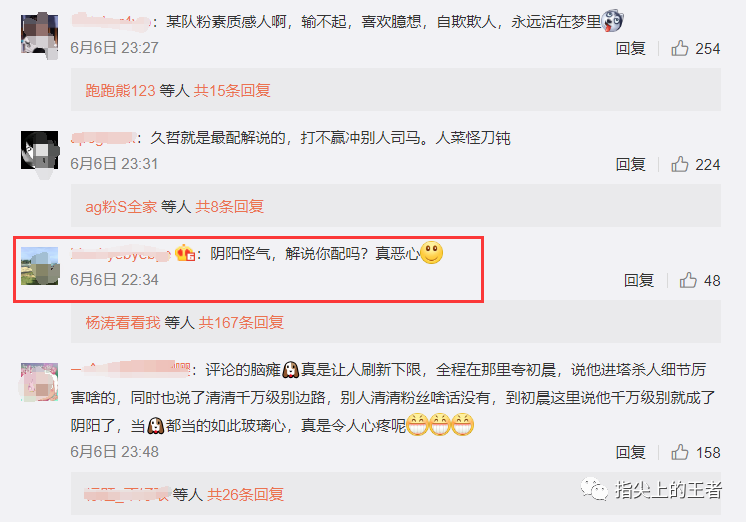Click the husky emoji in first comment

[x=612, y=21]
